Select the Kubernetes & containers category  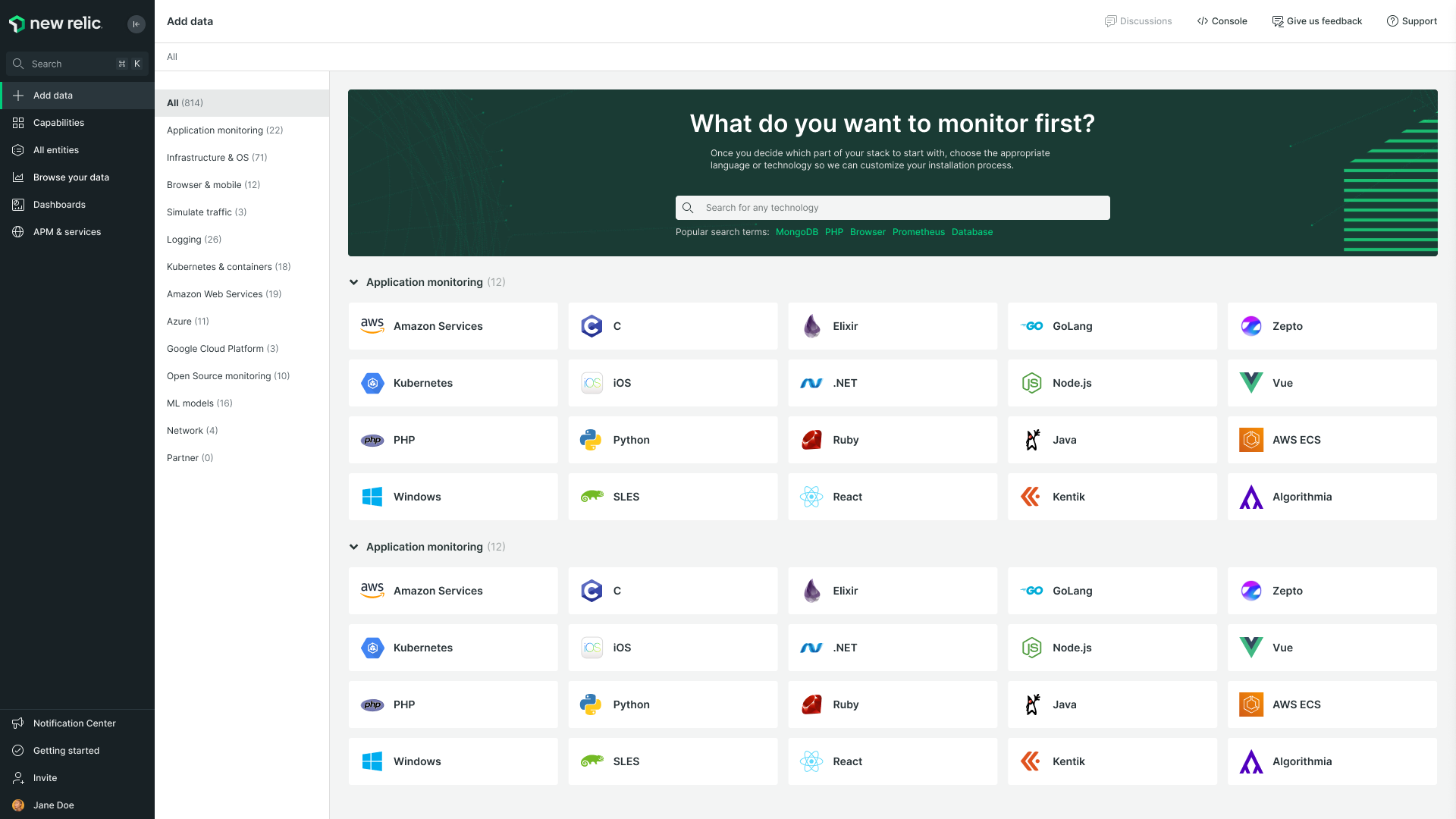click(x=242, y=267)
